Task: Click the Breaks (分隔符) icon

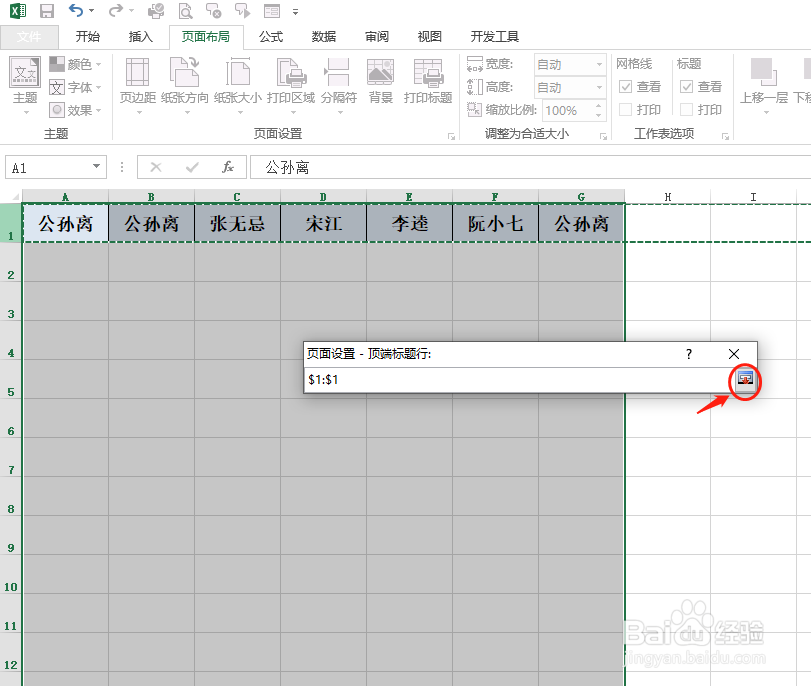Action: pyautogui.click(x=337, y=72)
